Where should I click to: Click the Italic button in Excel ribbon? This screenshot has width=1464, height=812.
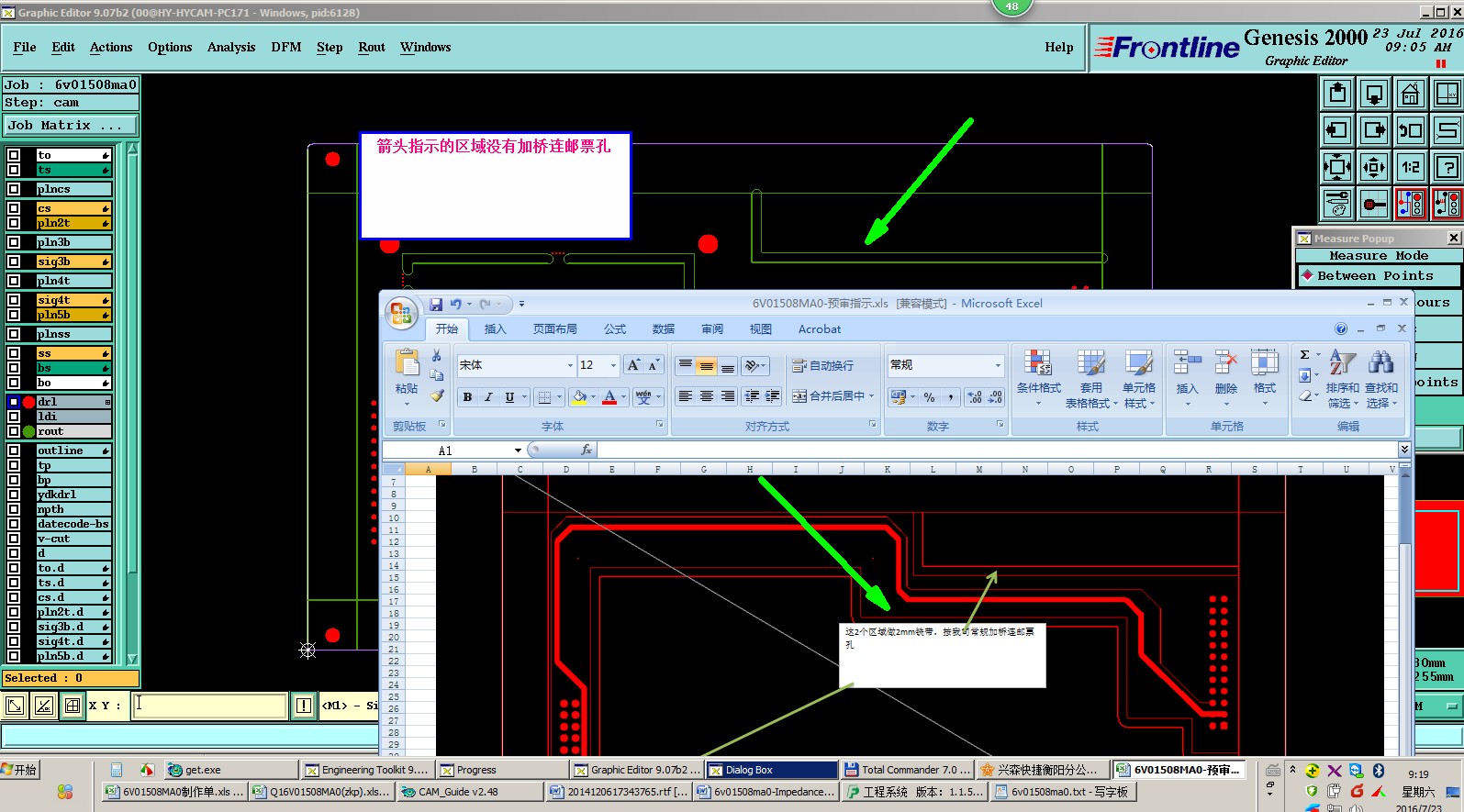[488, 397]
